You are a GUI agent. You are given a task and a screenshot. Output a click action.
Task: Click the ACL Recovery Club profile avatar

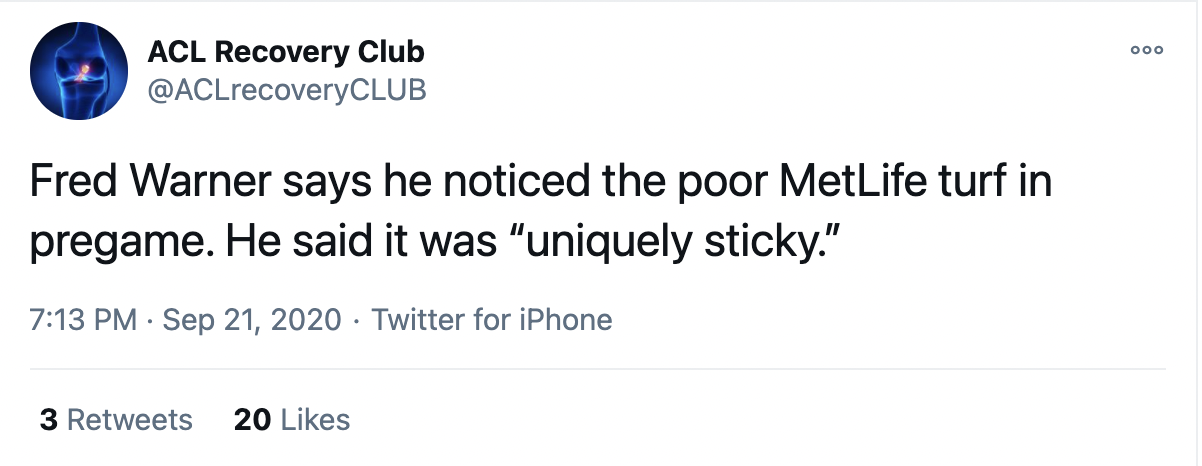click(x=80, y=70)
